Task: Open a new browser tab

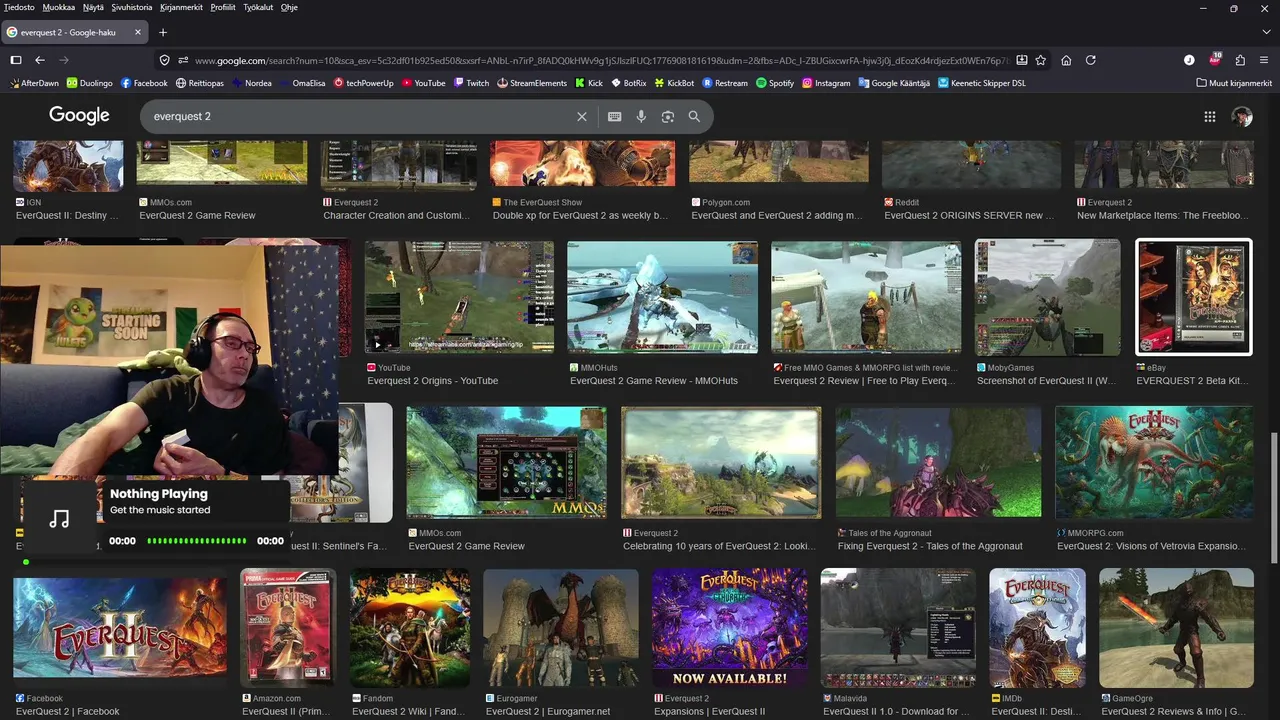Action: click(x=163, y=32)
